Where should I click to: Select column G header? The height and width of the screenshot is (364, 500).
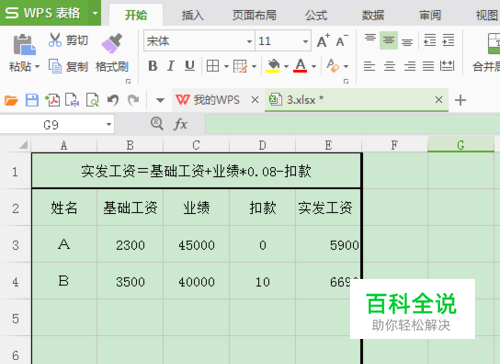coord(461,145)
